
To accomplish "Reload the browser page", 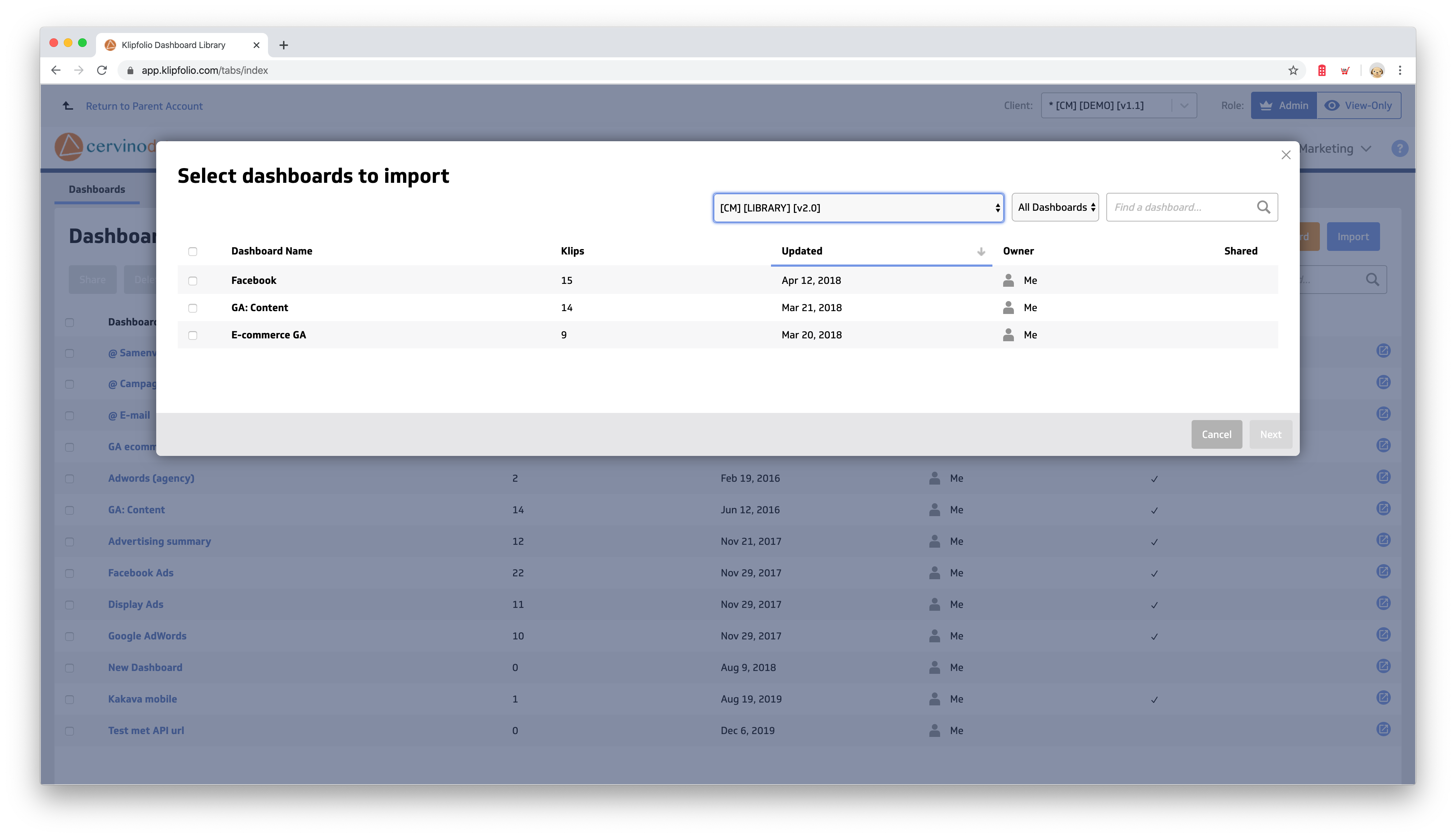I will pos(102,70).
